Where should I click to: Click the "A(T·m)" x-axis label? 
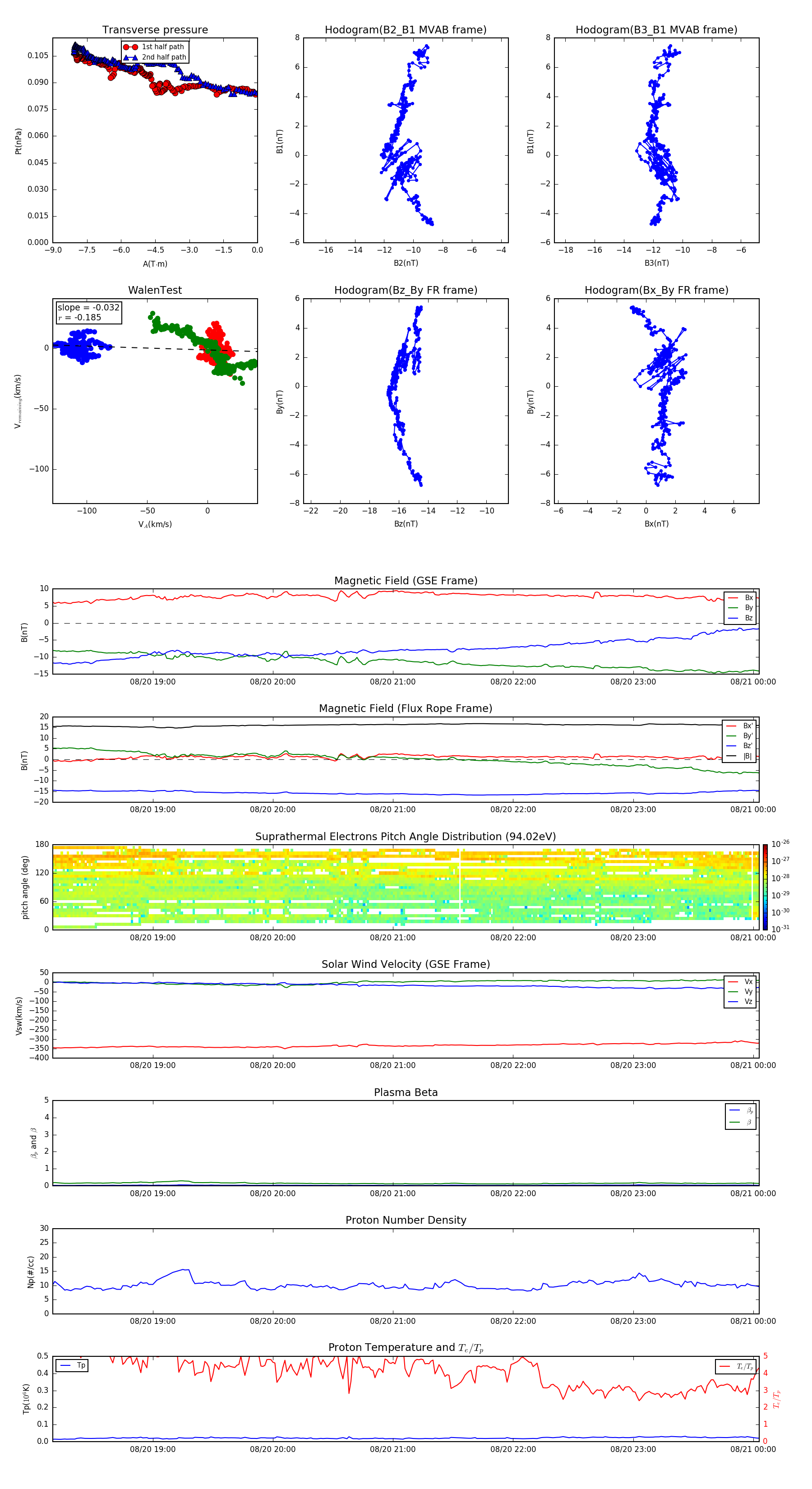click(x=155, y=264)
